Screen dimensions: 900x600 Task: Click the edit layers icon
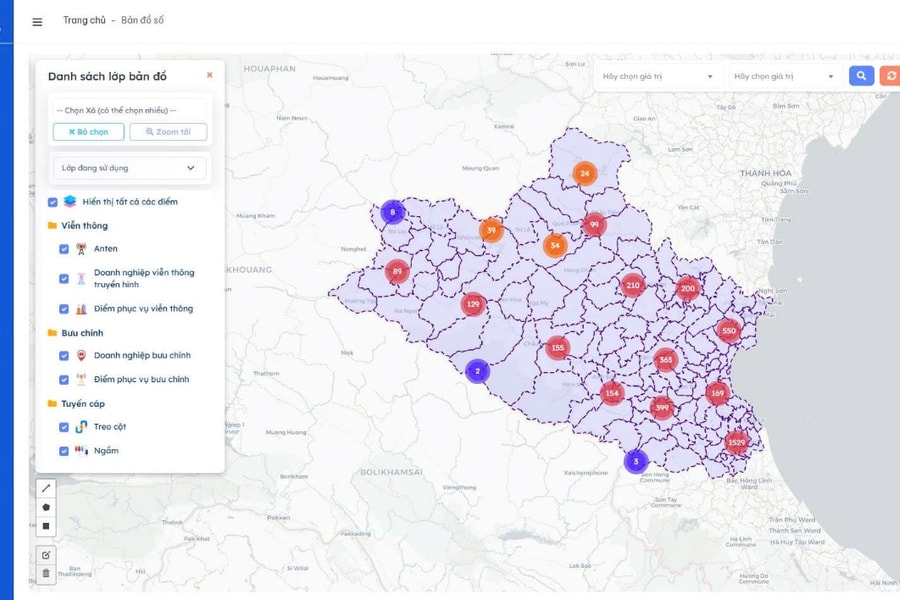(45, 555)
